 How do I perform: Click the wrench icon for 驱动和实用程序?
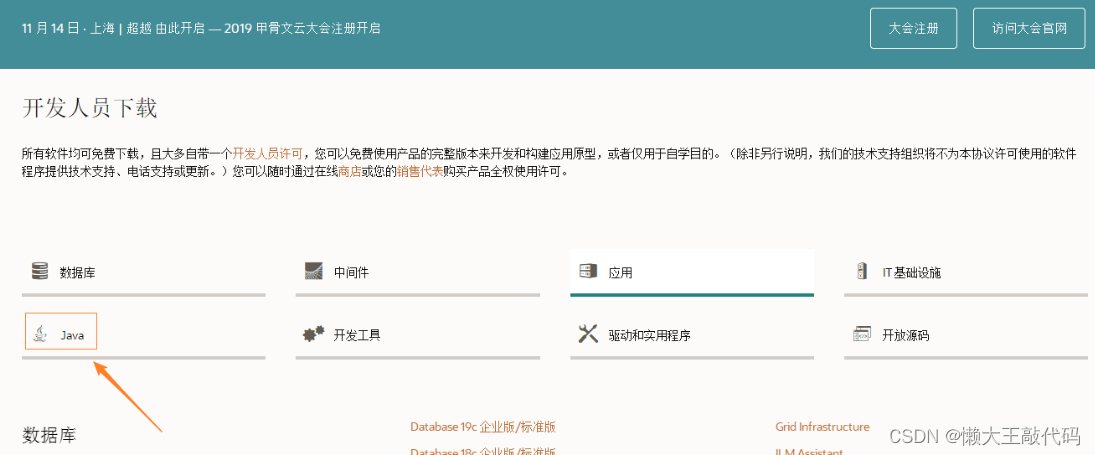pyautogui.click(x=588, y=334)
